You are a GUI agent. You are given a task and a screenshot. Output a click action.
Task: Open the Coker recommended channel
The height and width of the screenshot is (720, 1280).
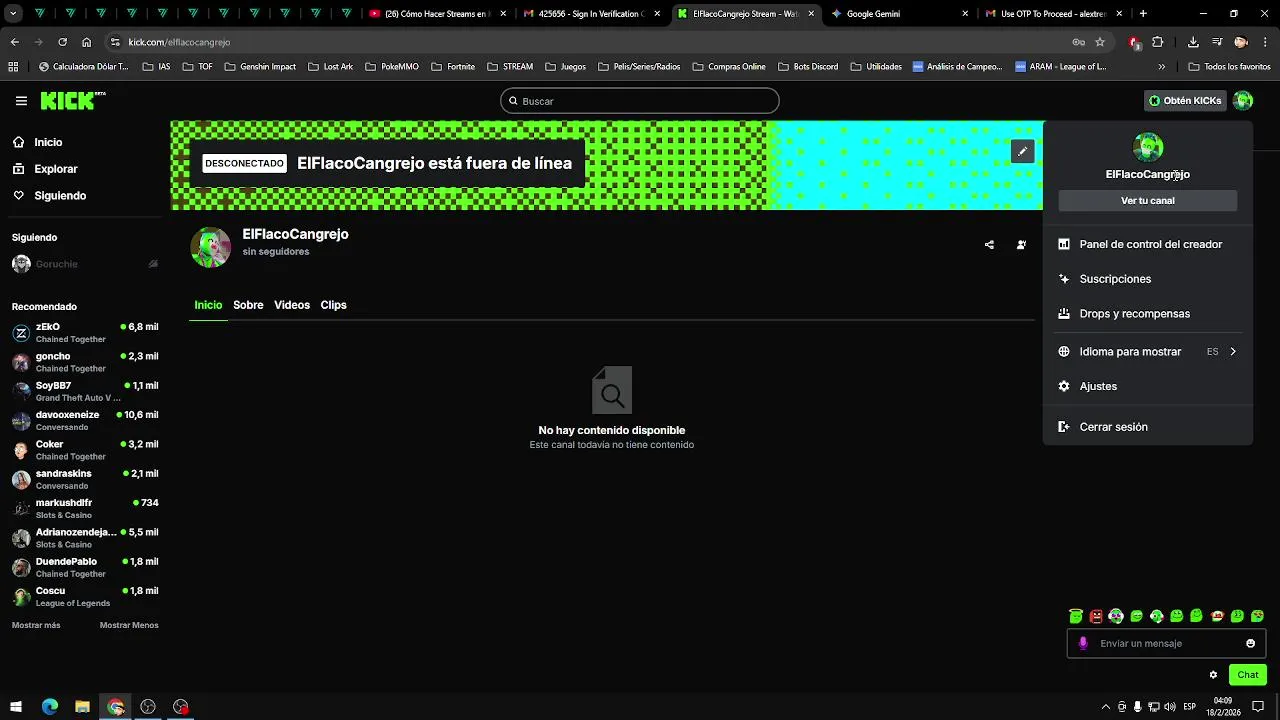coord(85,450)
